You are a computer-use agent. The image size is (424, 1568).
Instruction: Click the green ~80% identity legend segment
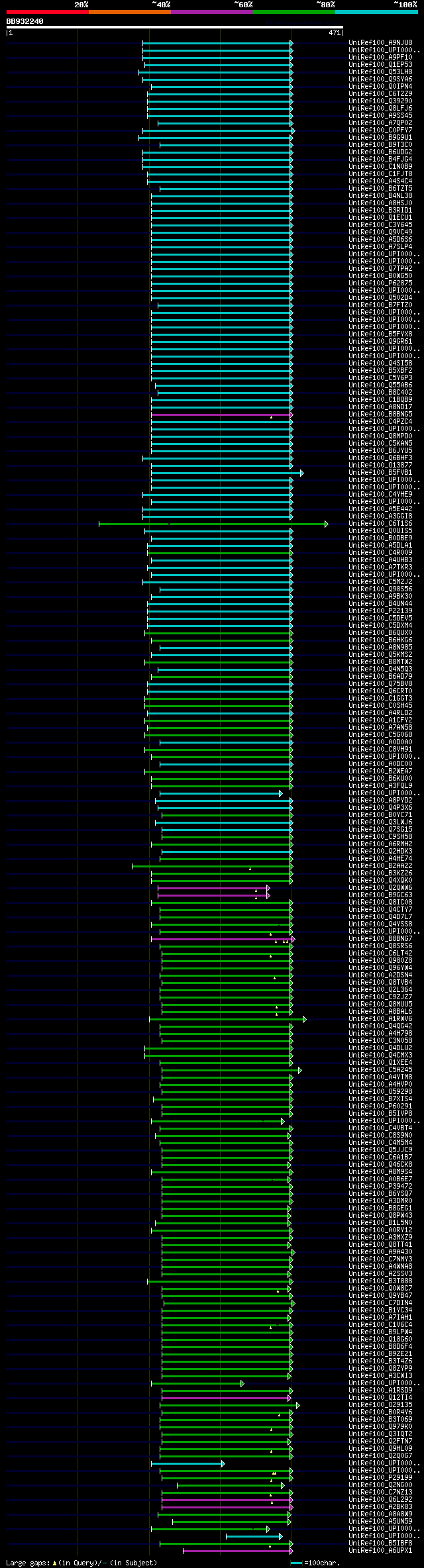(294, 12)
